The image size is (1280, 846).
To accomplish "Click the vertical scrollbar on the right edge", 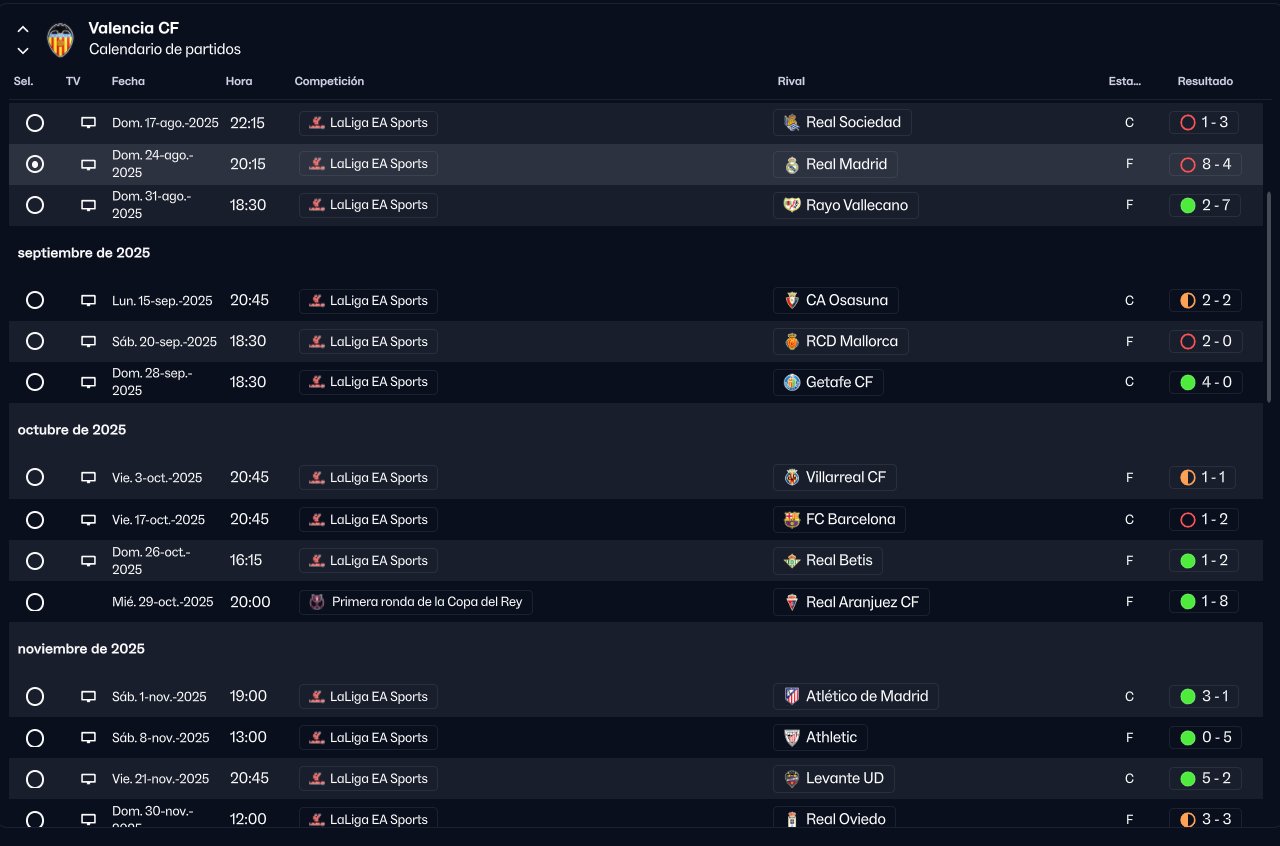I will click(x=1270, y=270).
